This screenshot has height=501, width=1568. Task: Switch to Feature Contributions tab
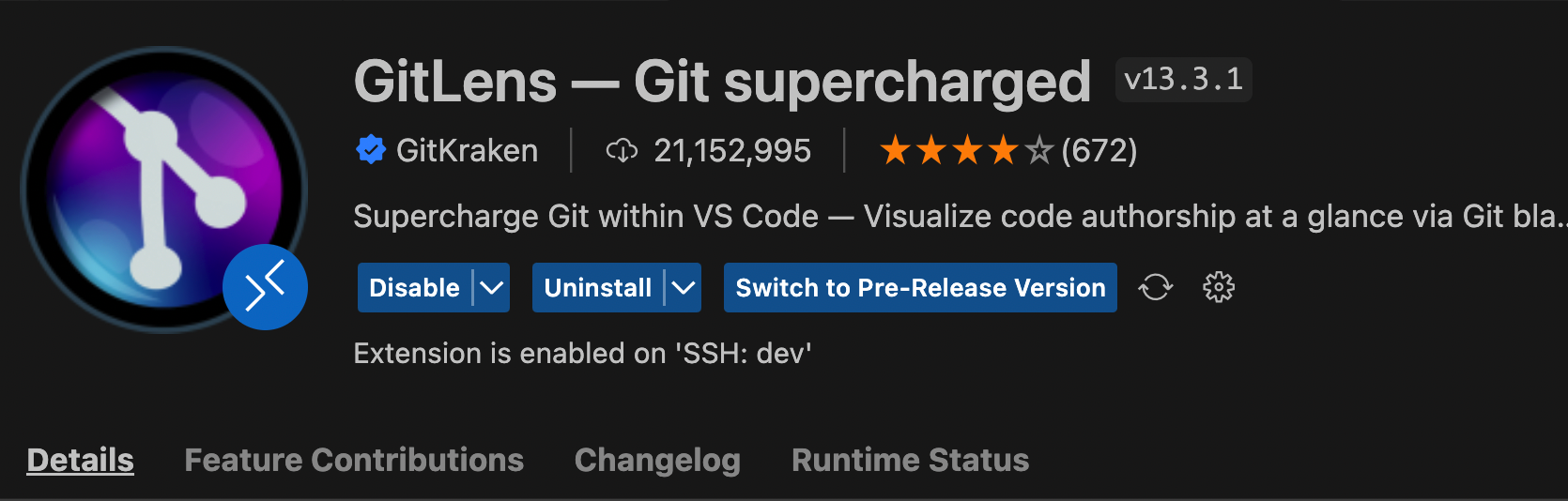tap(354, 460)
